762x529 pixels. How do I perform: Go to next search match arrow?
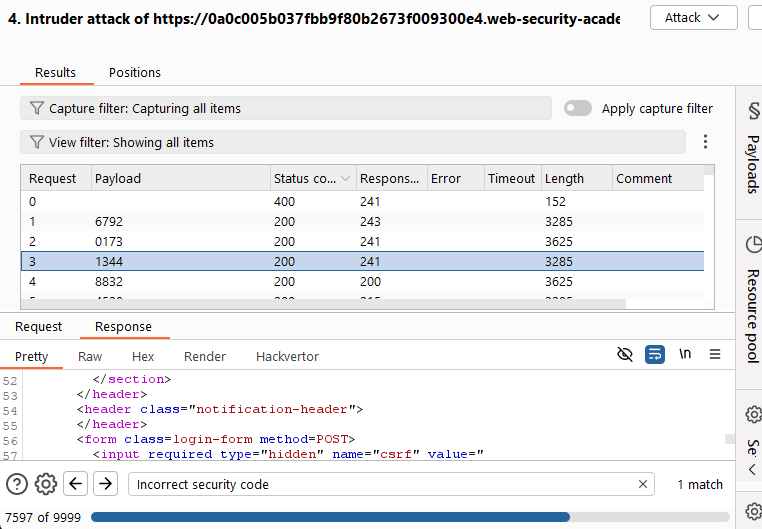click(105, 484)
